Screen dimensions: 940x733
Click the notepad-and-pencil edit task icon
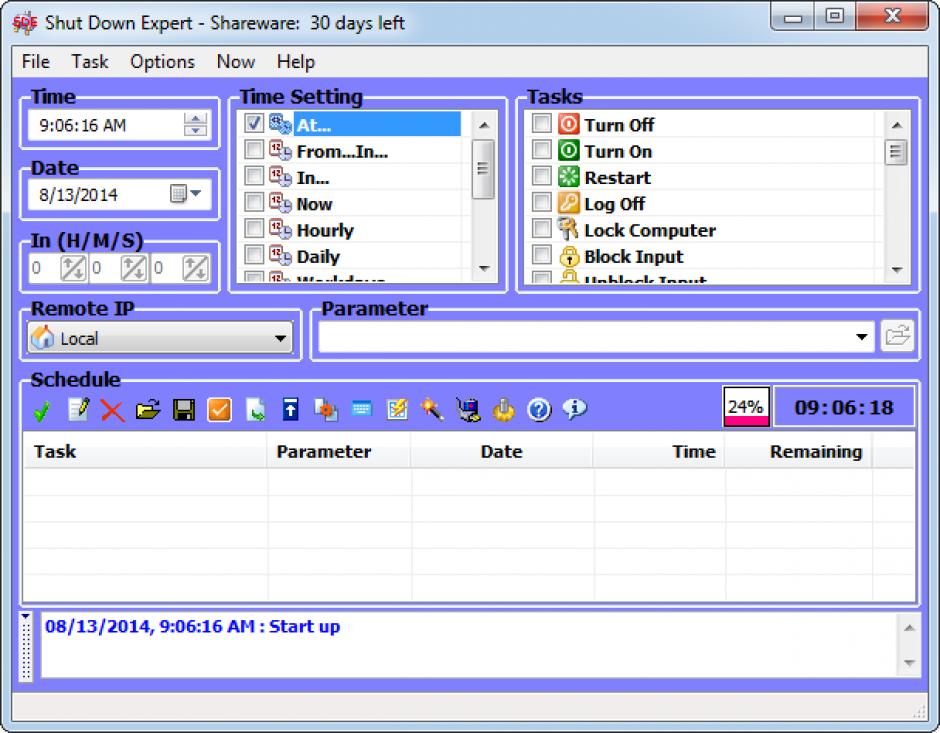coord(79,409)
